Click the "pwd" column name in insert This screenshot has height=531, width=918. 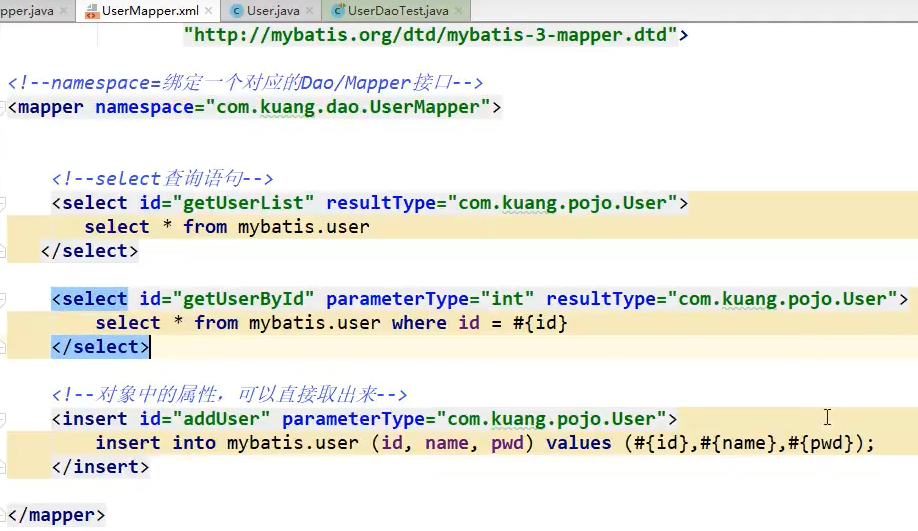[507, 443]
